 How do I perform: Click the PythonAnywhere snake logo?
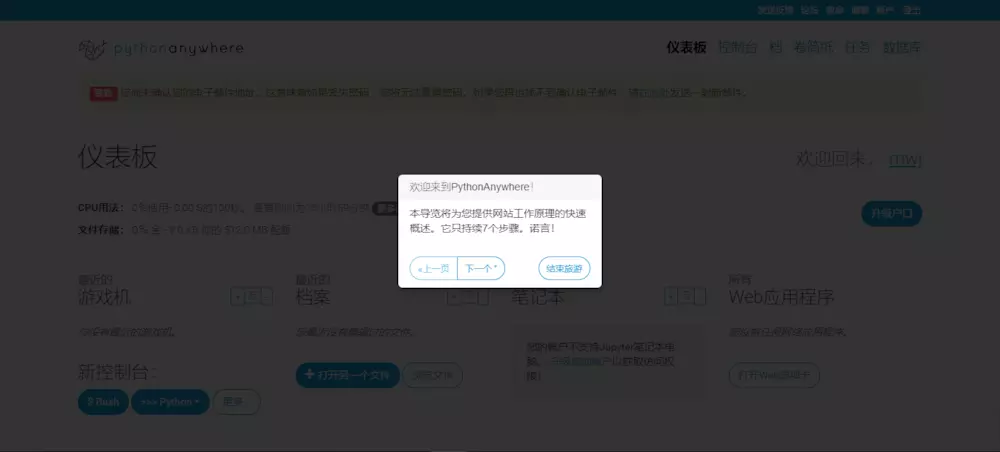click(x=91, y=48)
